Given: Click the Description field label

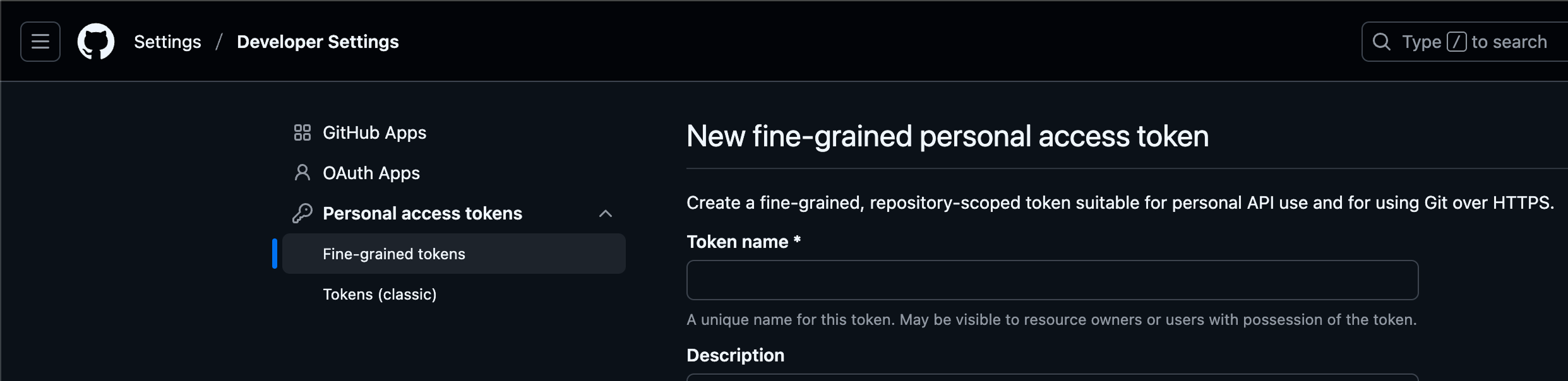Looking at the screenshot, I should (735, 355).
